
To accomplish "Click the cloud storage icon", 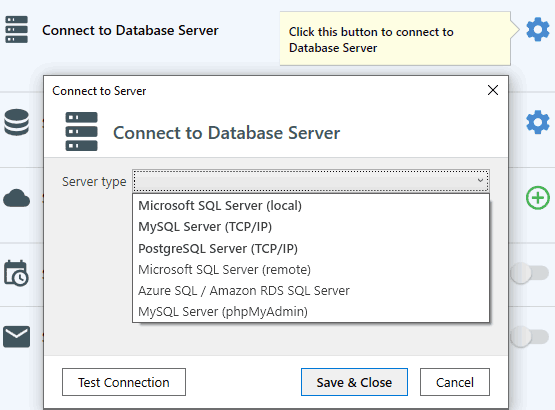I will tap(17, 198).
